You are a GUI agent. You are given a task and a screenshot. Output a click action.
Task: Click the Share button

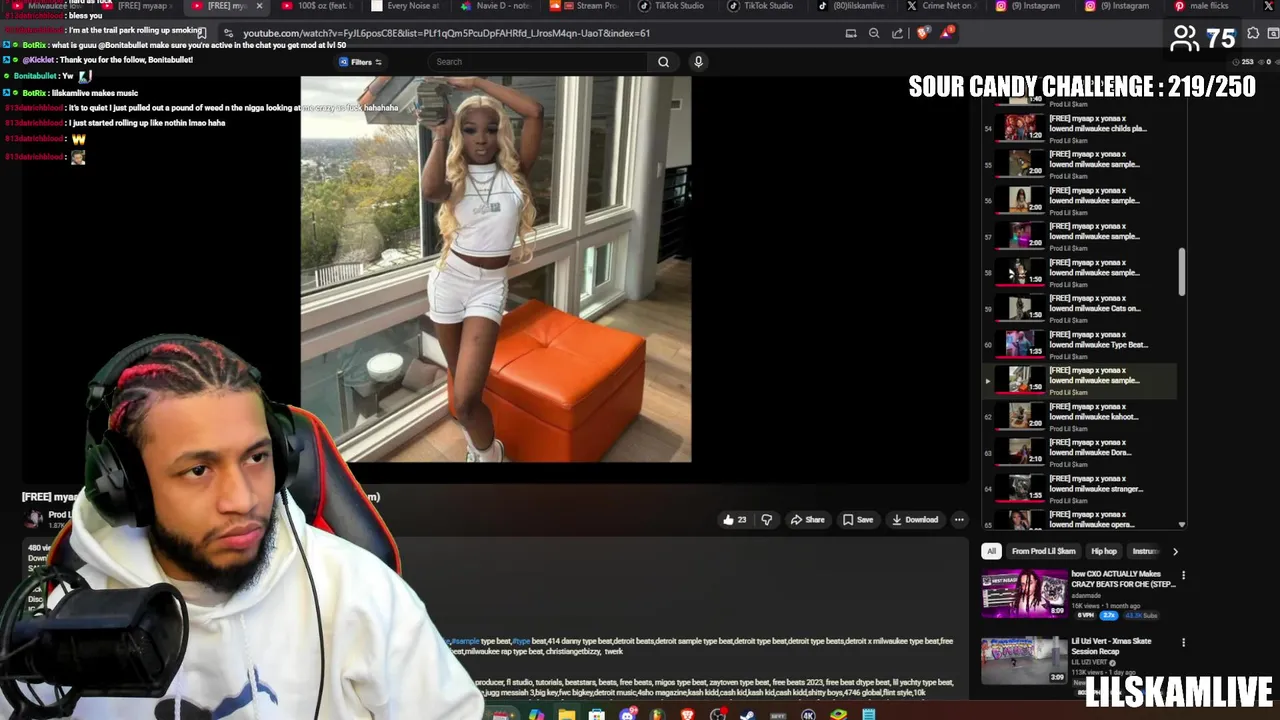[x=807, y=520]
